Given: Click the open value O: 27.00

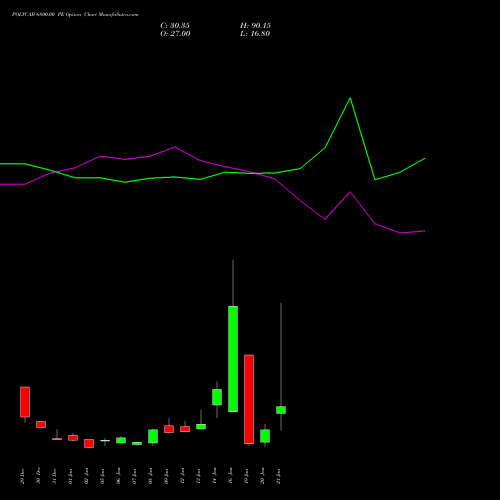Looking at the screenshot, I should pos(175,34).
